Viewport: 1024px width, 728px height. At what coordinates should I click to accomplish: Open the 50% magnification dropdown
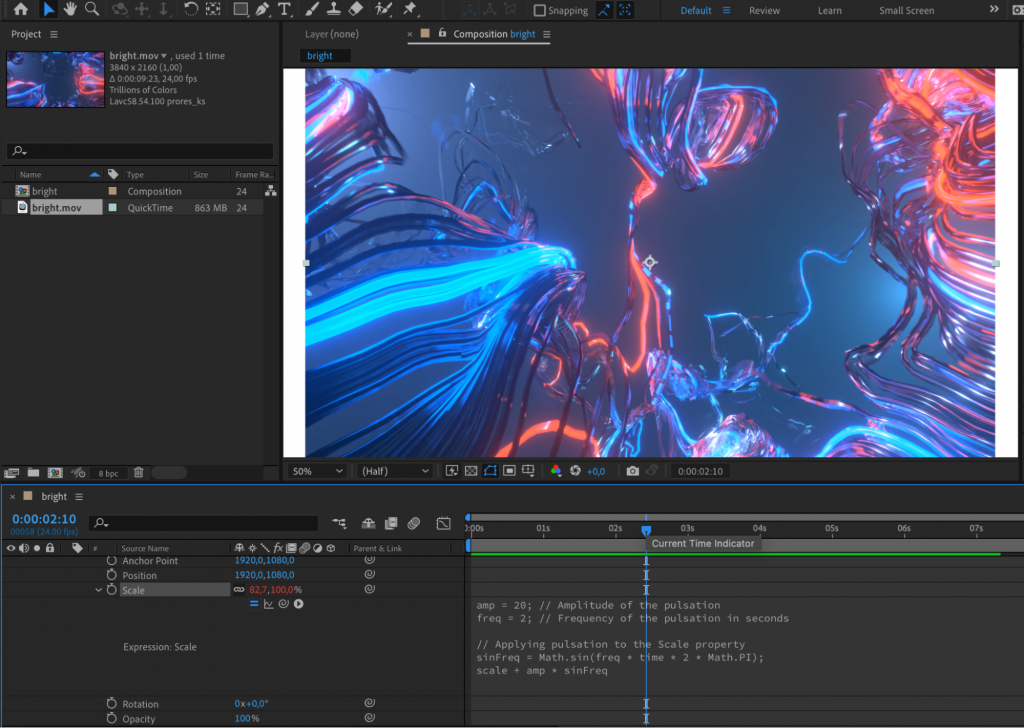(x=315, y=470)
